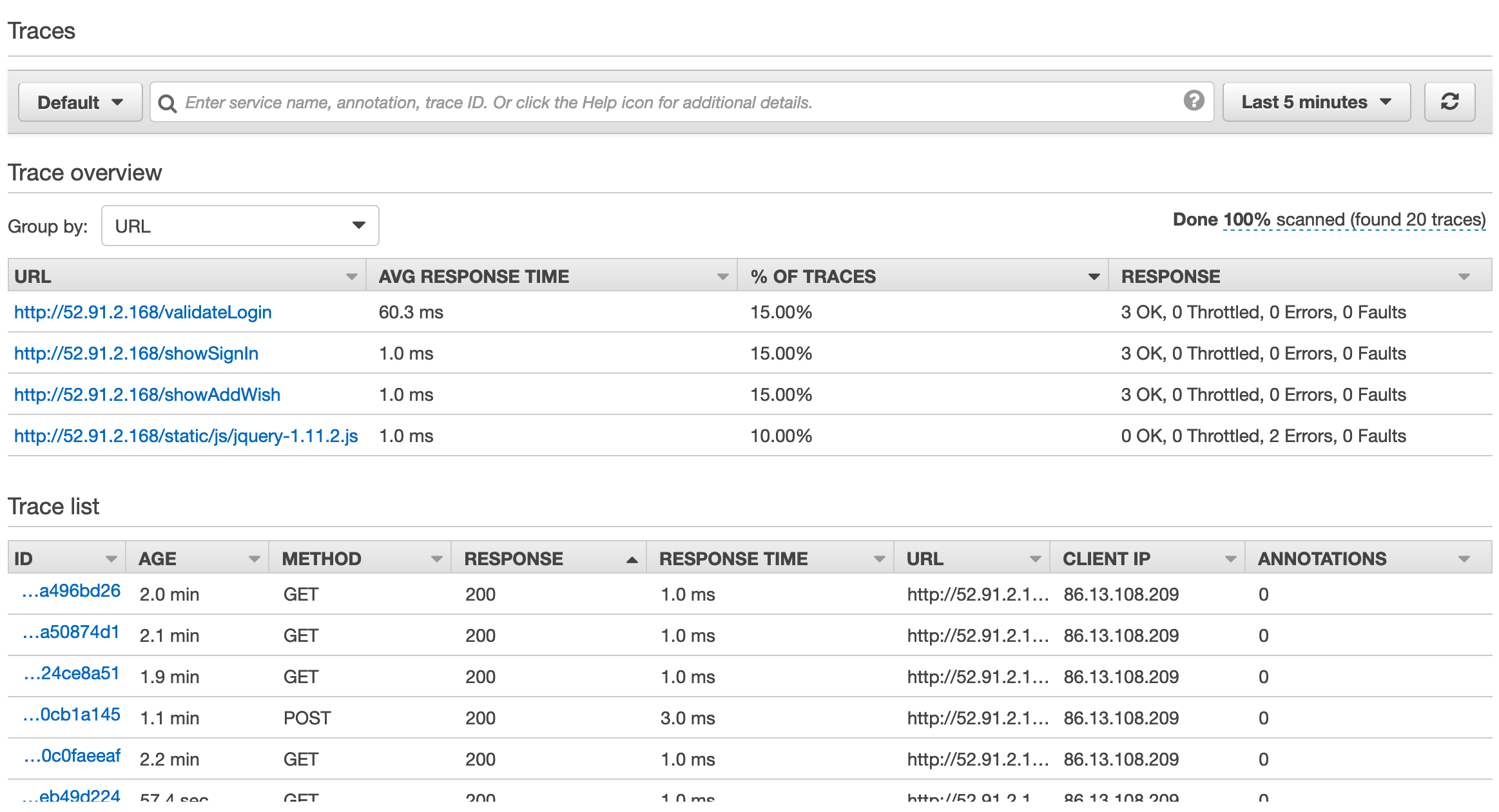The image size is (1499, 812).
Task: Sort trace list by CLIENT IP column
Action: (x=1230, y=558)
